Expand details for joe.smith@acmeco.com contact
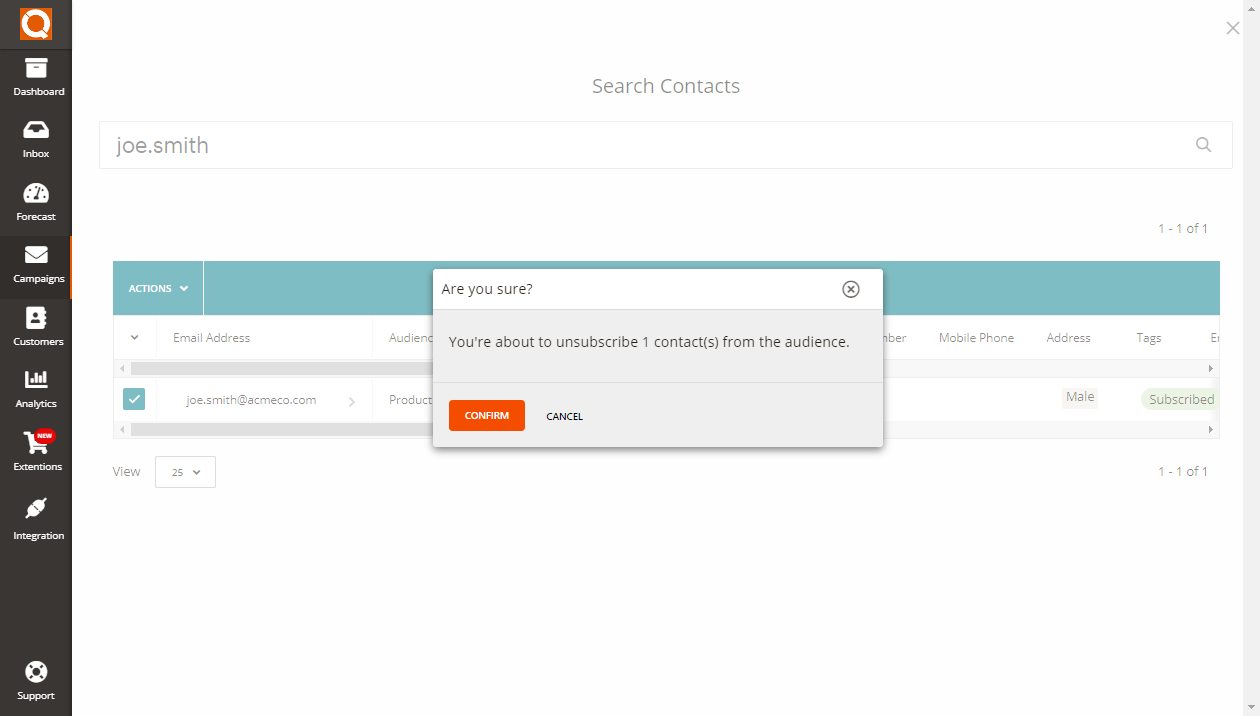This screenshot has width=1260, height=716. [351, 399]
